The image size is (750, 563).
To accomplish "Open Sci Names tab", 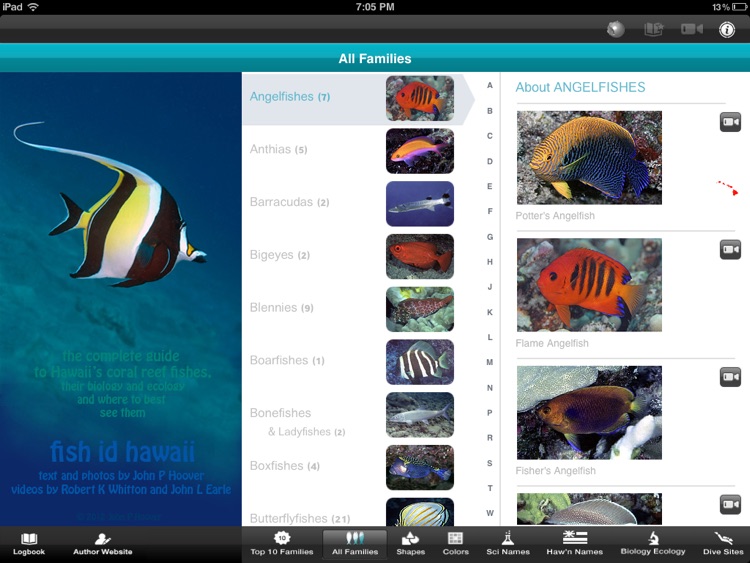I will click(508, 544).
